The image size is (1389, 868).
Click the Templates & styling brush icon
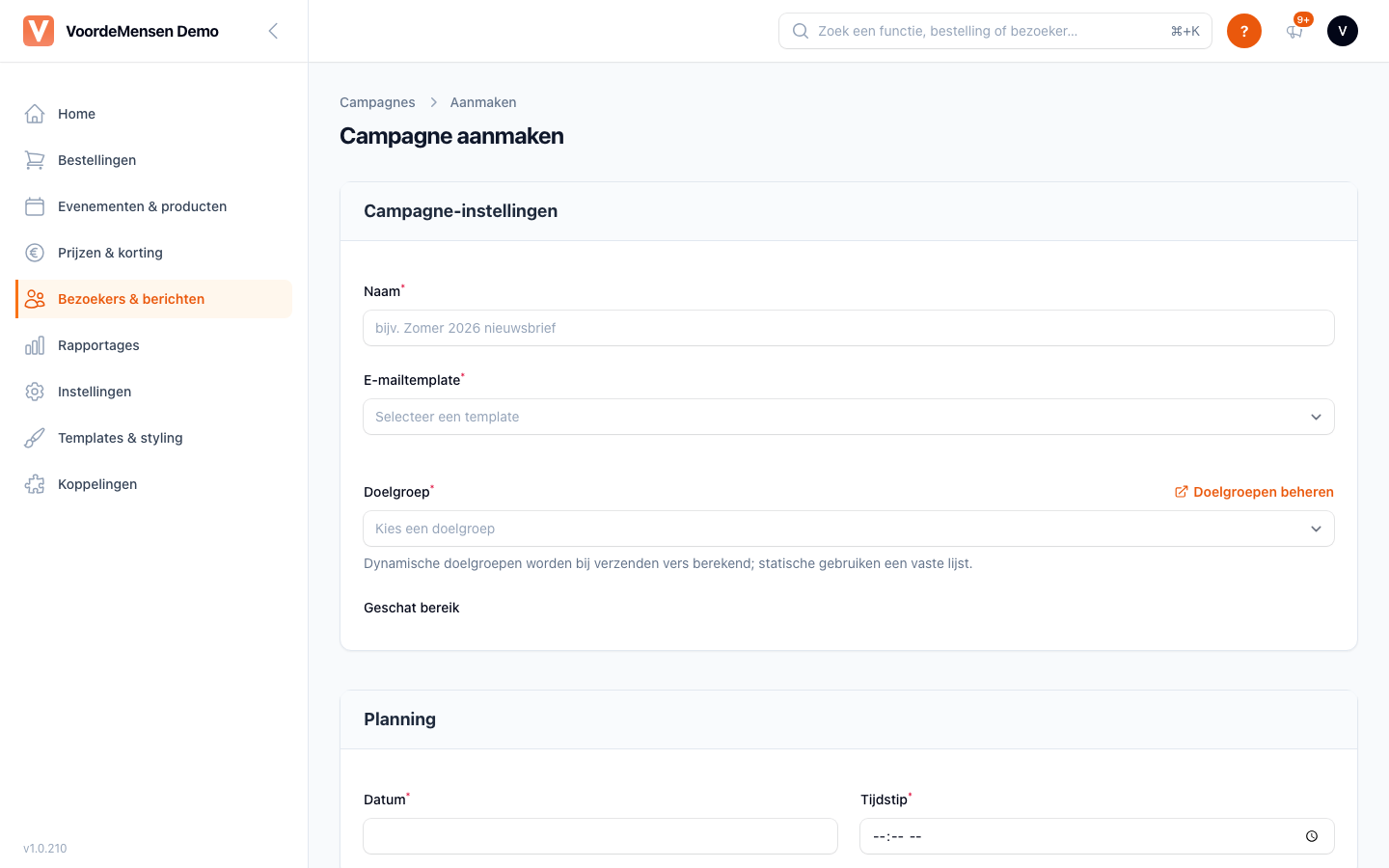(35, 438)
